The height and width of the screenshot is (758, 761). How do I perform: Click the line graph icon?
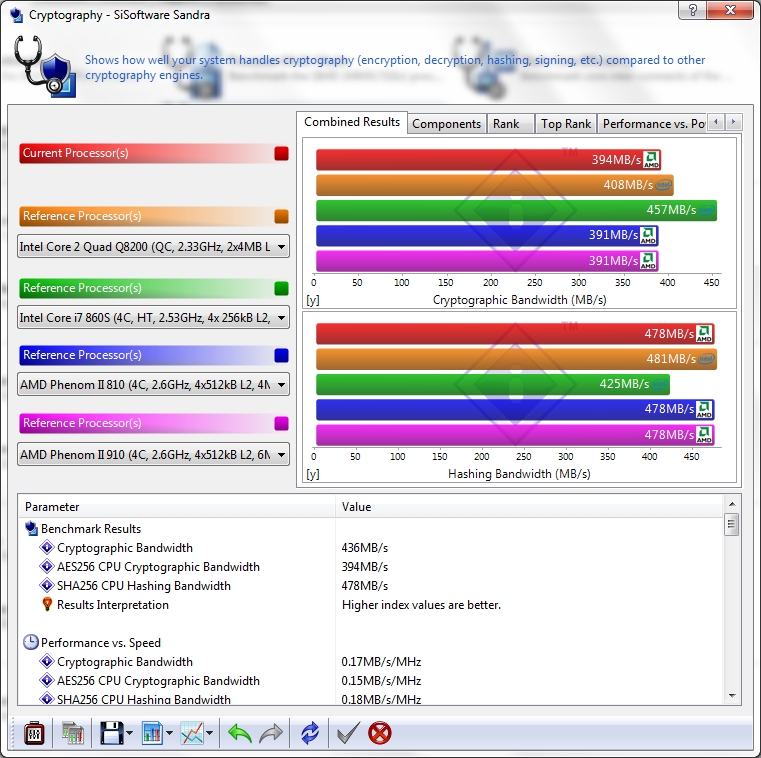pyautogui.click(x=192, y=733)
